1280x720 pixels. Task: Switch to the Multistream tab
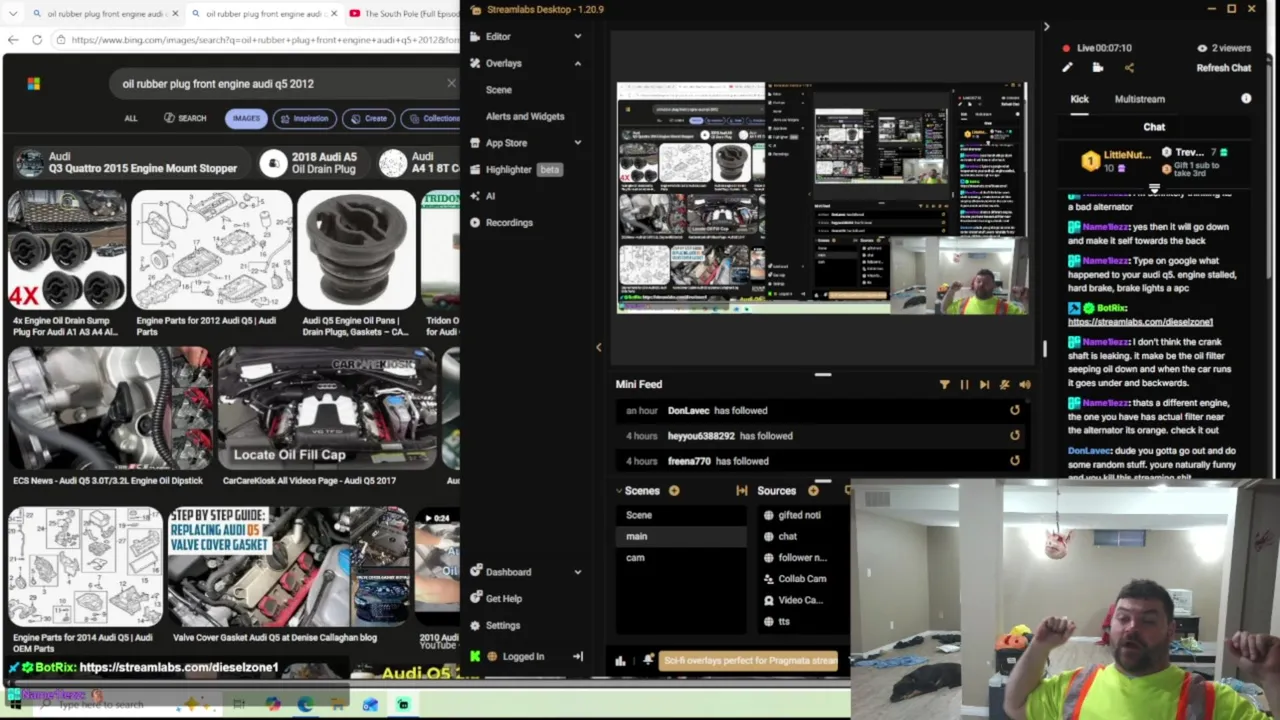click(1140, 99)
